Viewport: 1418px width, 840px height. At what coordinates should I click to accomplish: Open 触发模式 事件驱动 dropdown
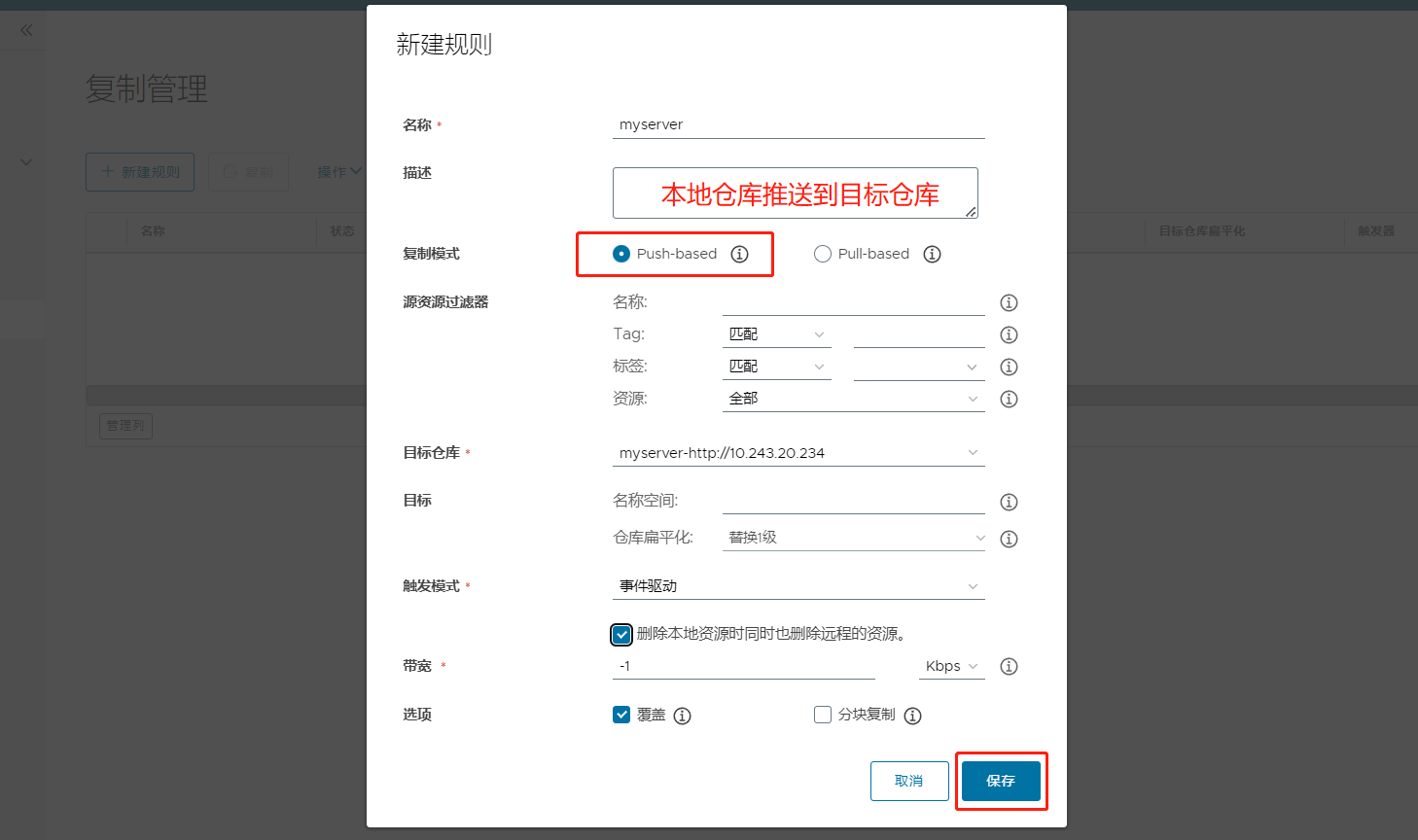[798, 586]
